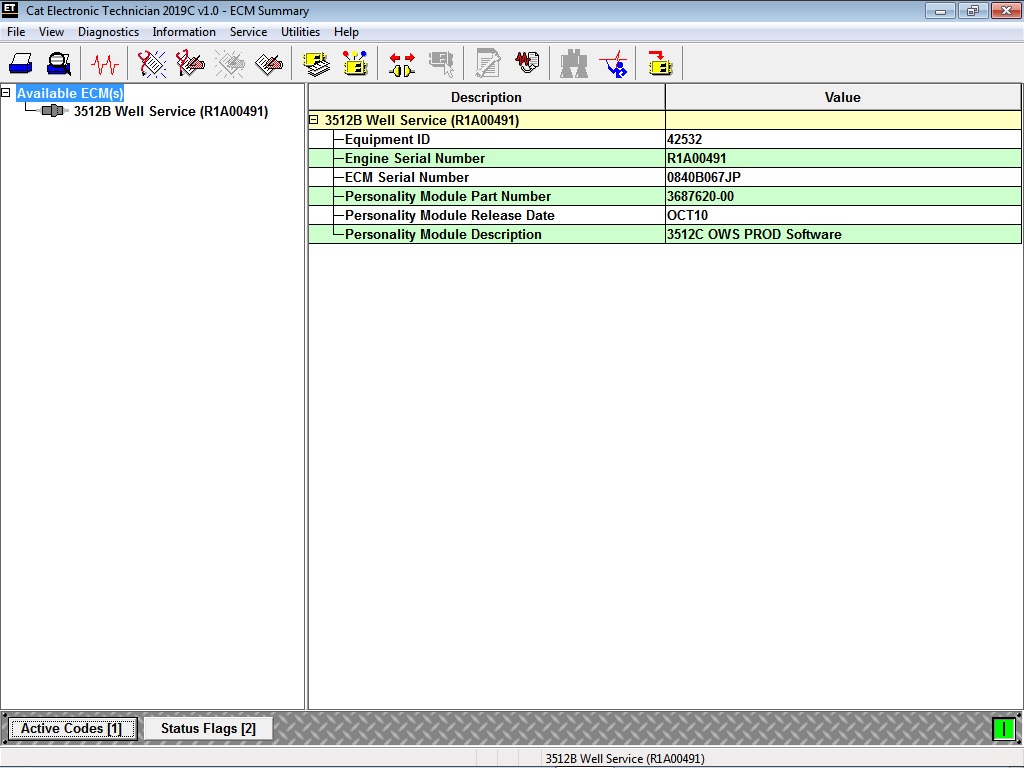This screenshot has width=1024, height=768.
Task: Open the Information menu
Action: click(184, 32)
